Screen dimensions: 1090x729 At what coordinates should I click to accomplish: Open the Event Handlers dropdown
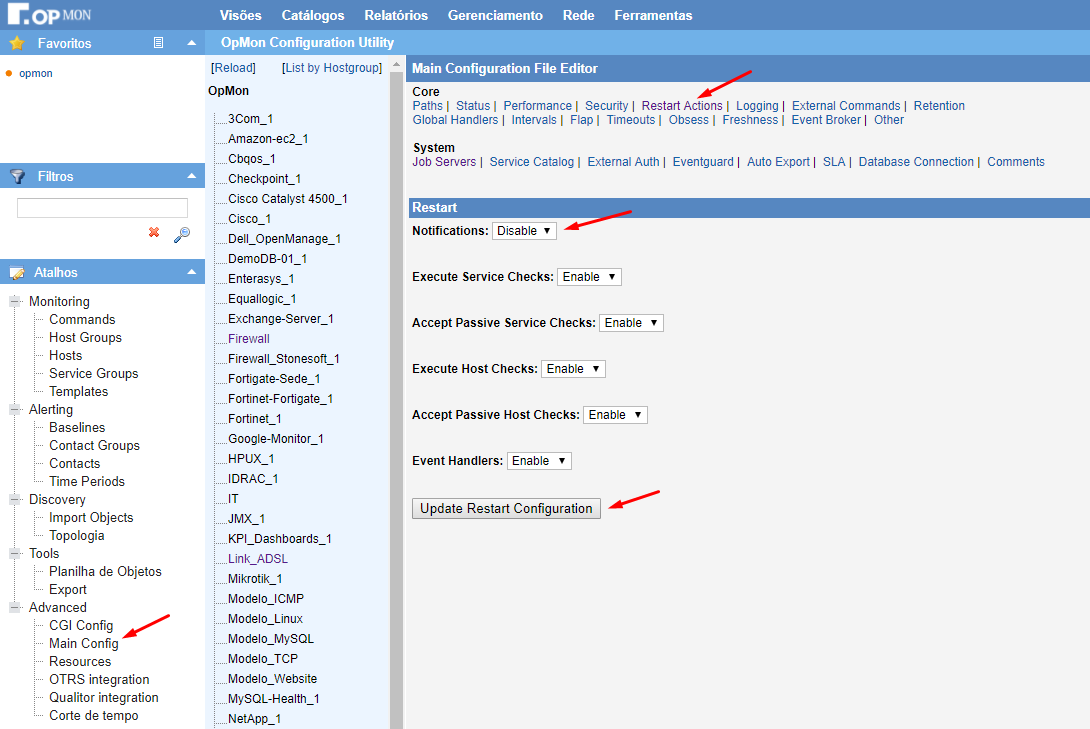tap(539, 461)
